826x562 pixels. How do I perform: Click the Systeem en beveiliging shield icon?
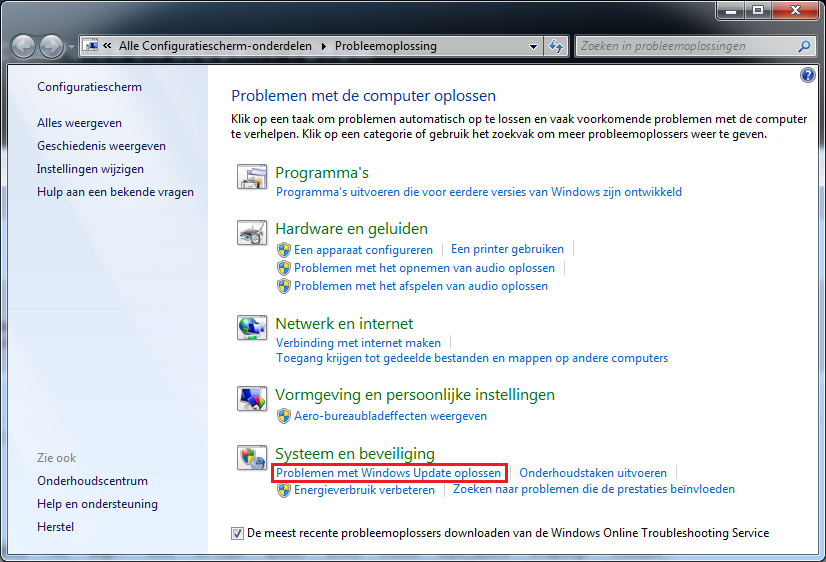[252, 457]
